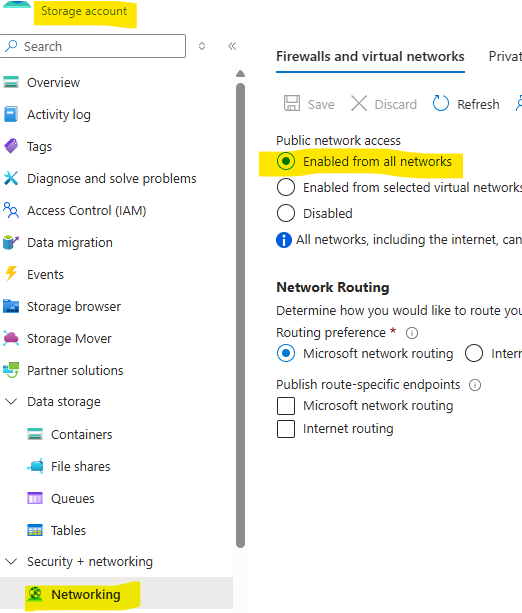Viewport: 522px width, 613px height.
Task: Click the Events lightning icon
Action: 11,274
